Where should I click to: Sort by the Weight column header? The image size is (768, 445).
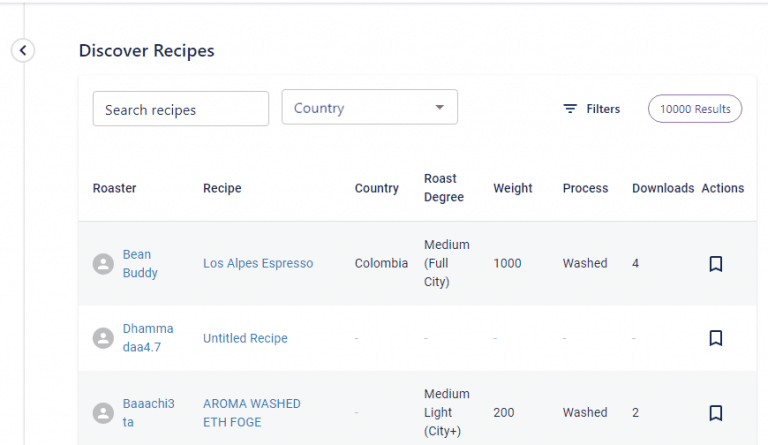512,188
